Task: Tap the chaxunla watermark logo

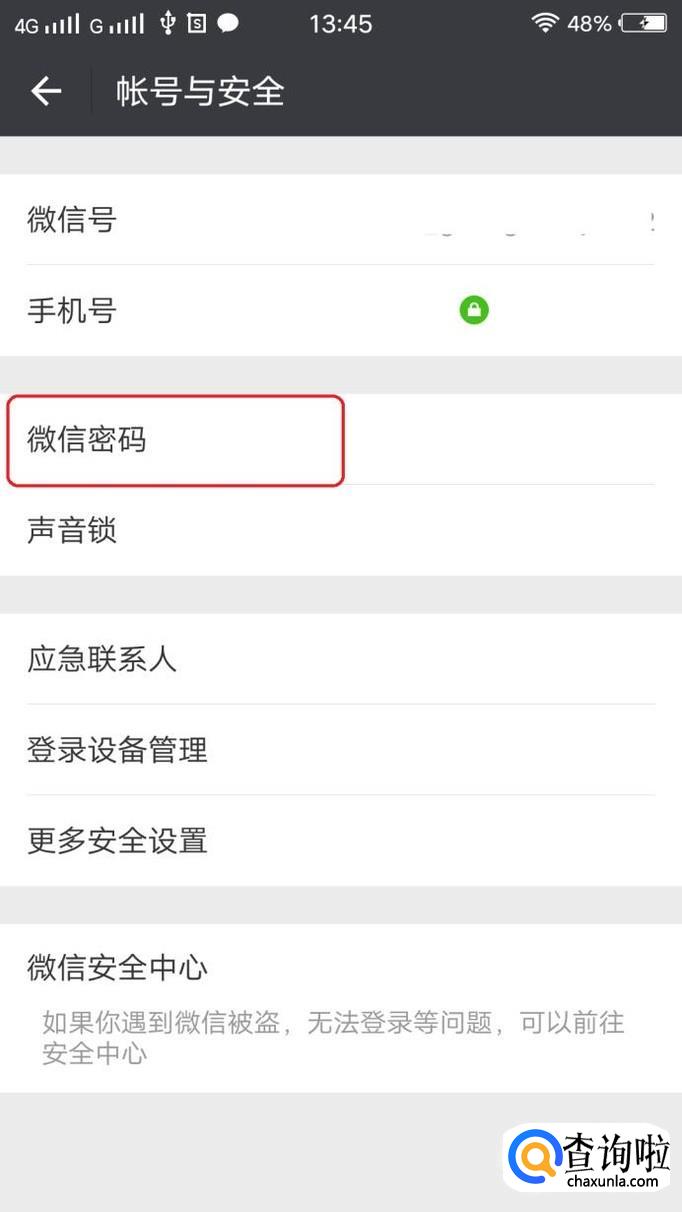Action: click(588, 1158)
